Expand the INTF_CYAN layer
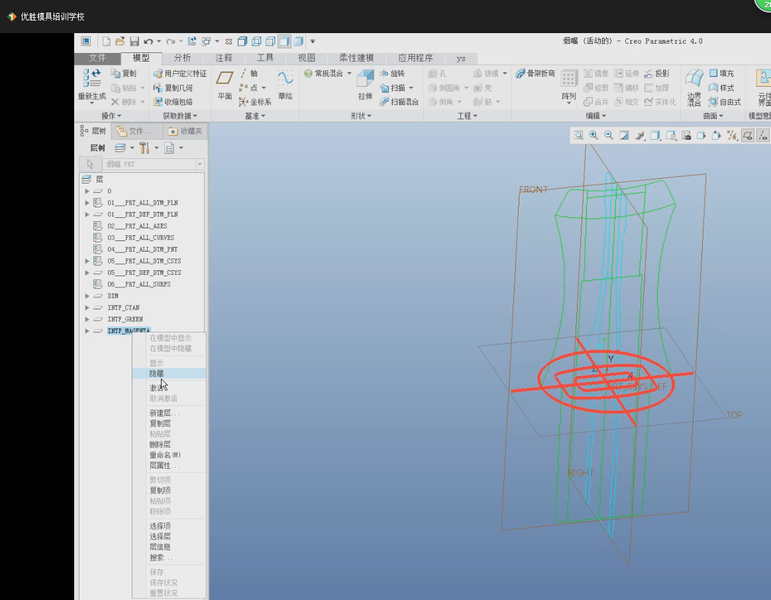This screenshot has height=600, width=771. click(x=87, y=307)
